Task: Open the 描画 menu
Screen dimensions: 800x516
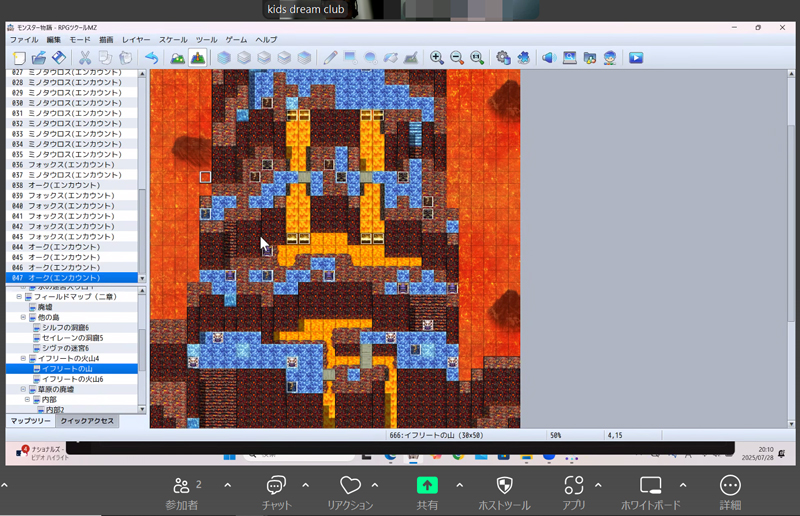Action: (106, 39)
